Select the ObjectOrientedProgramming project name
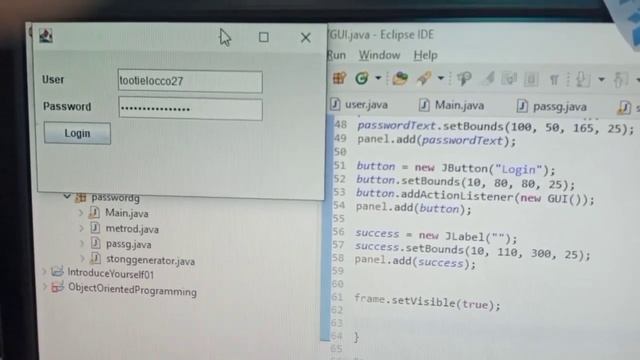The width and height of the screenshot is (640, 360). pos(132,290)
